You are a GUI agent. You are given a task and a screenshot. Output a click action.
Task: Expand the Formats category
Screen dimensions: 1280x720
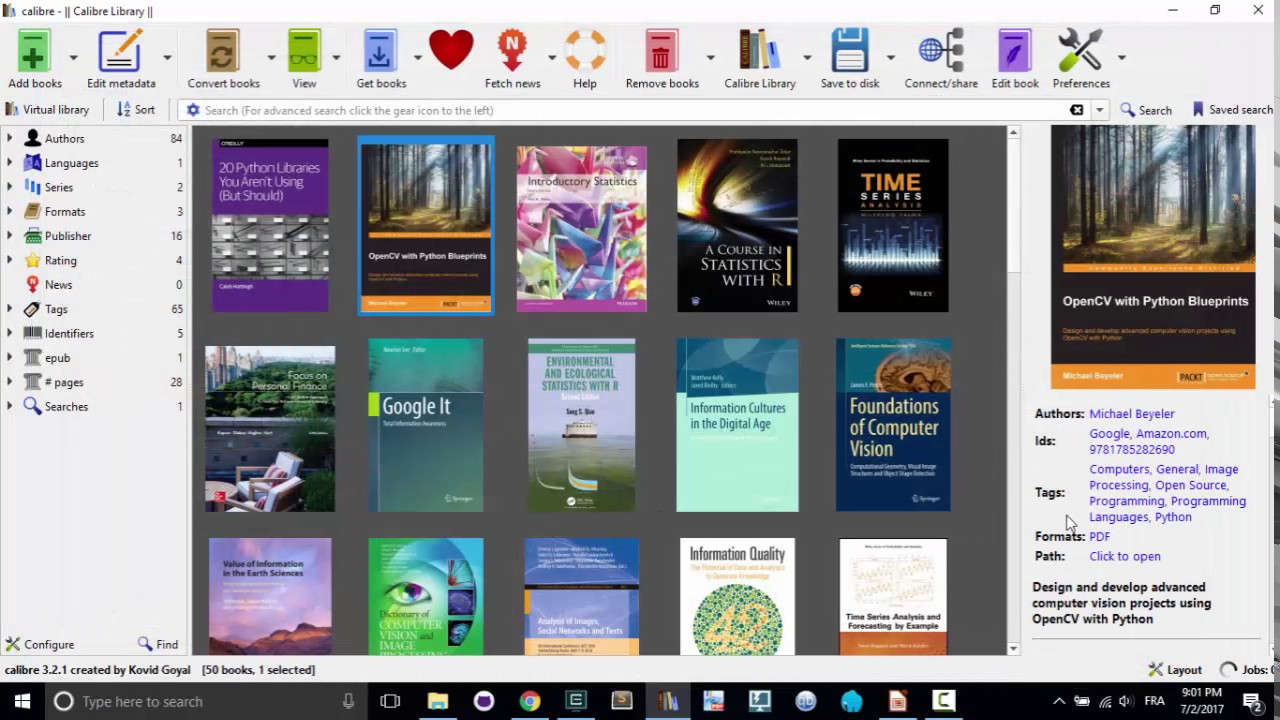point(10,211)
